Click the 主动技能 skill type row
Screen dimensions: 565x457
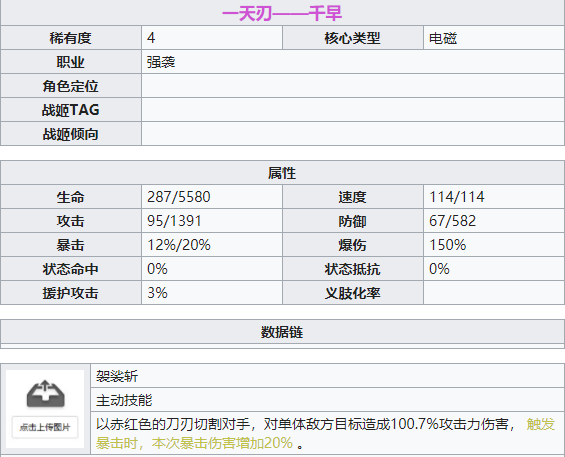click(328, 400)
